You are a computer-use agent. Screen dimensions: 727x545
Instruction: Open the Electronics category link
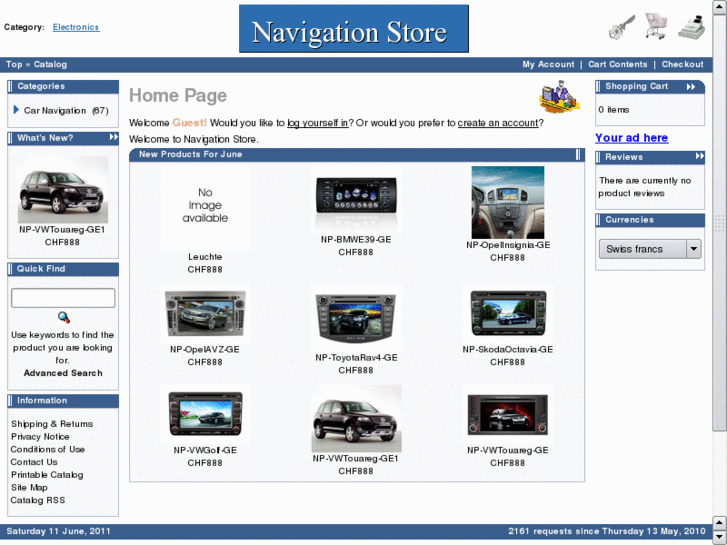click(76, 27)
